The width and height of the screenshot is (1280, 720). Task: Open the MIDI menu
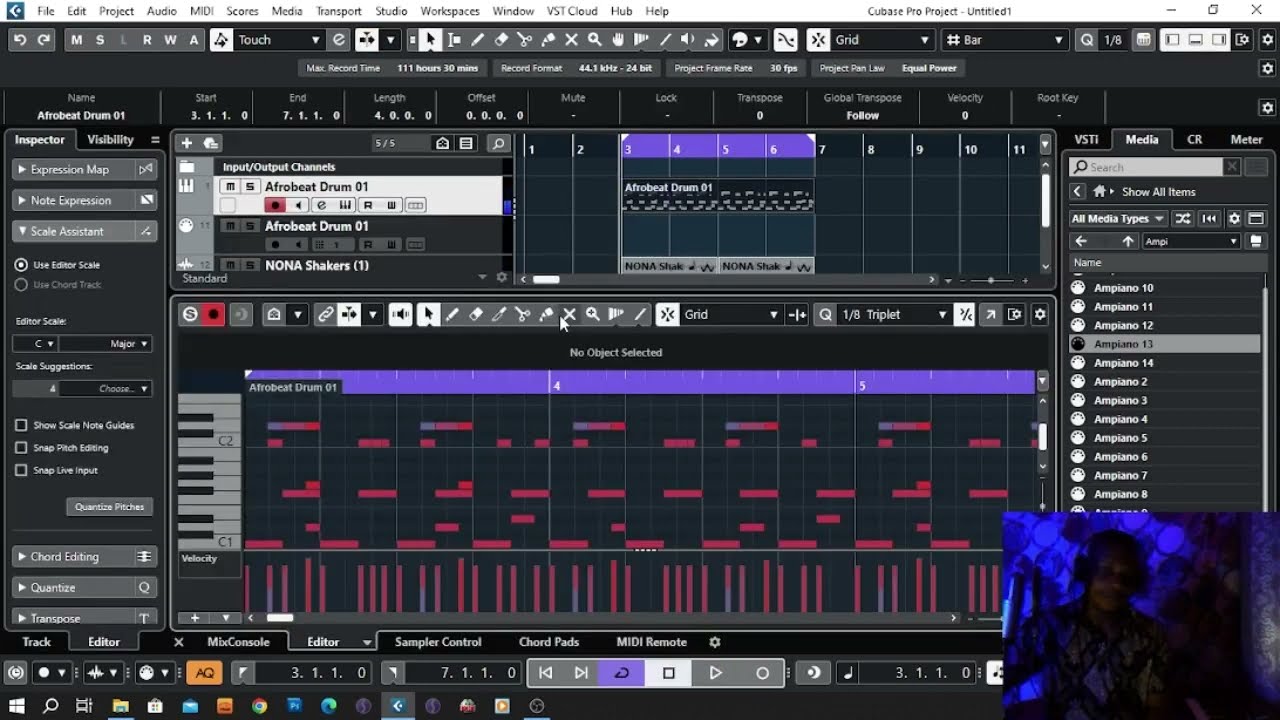tap(203, 11)
